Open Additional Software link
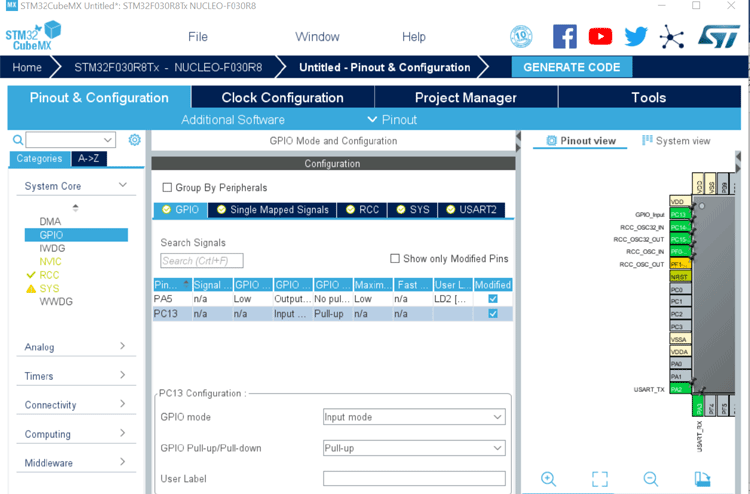 point(233,120)
